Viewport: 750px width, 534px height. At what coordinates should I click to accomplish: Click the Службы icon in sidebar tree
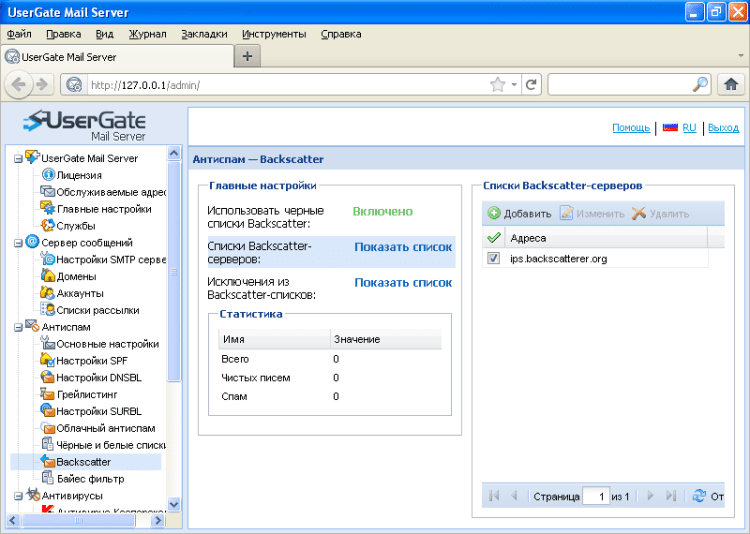[x=47, y=225]
